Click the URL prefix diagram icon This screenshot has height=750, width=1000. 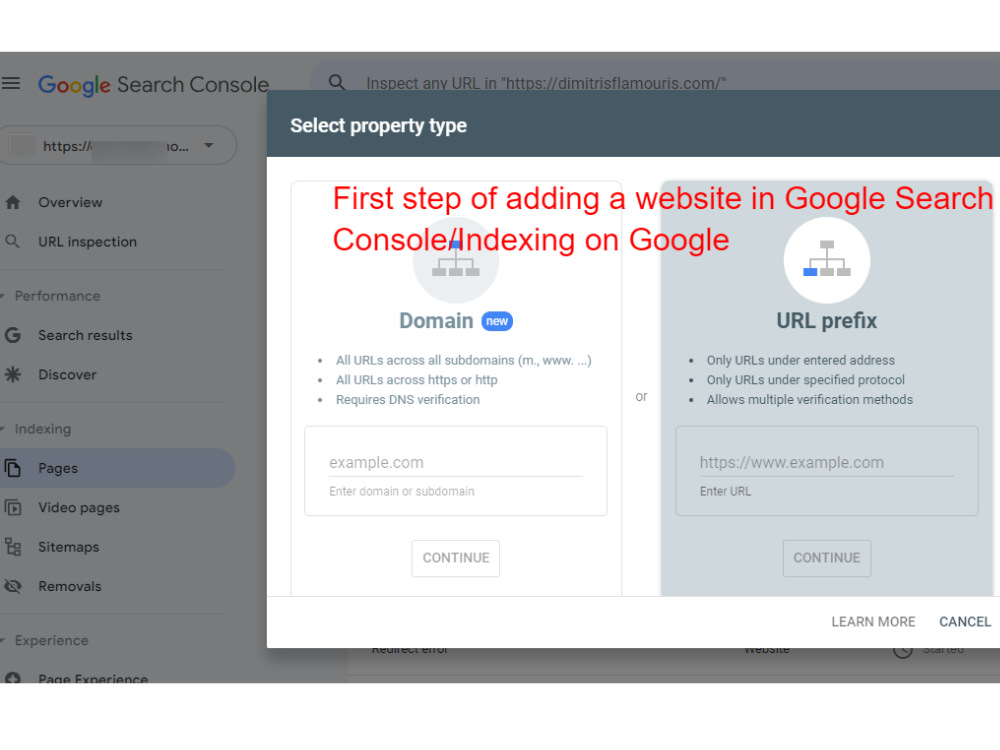click(x=827, y=258)
